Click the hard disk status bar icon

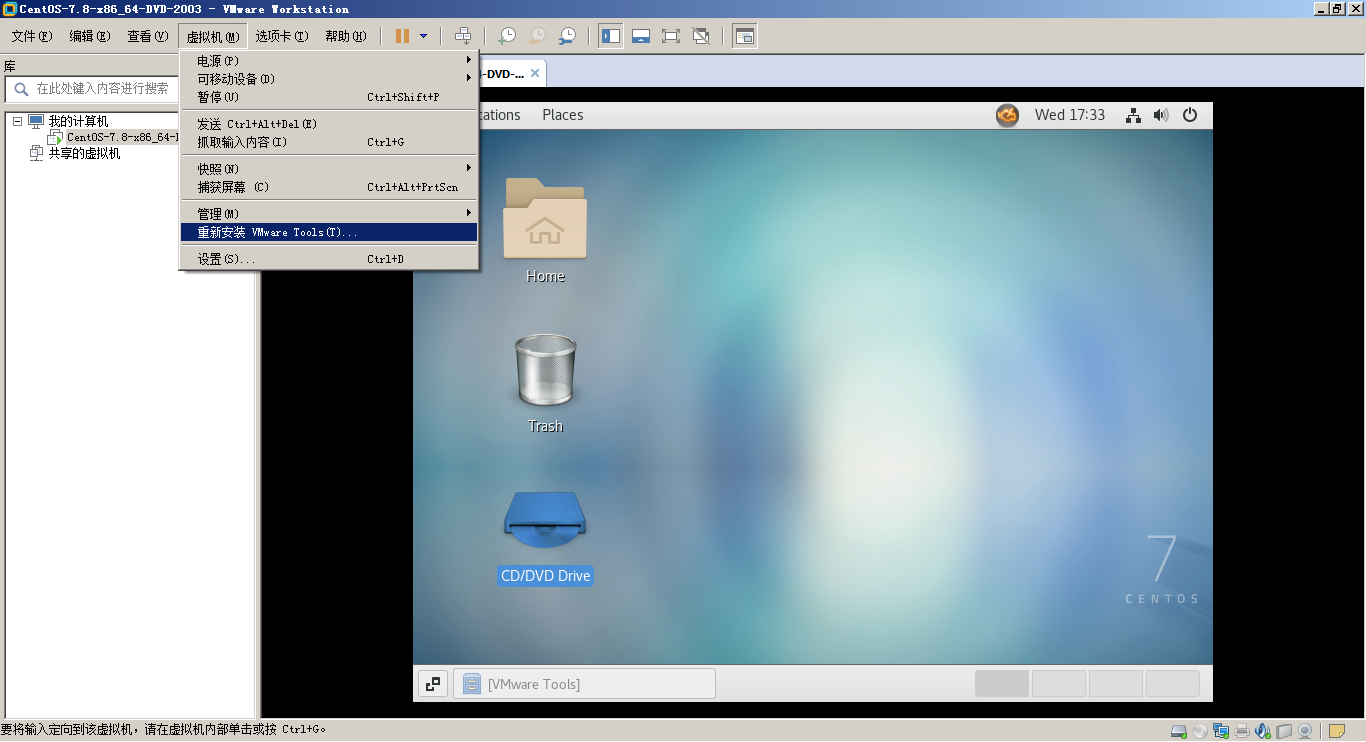point(1179,731)
